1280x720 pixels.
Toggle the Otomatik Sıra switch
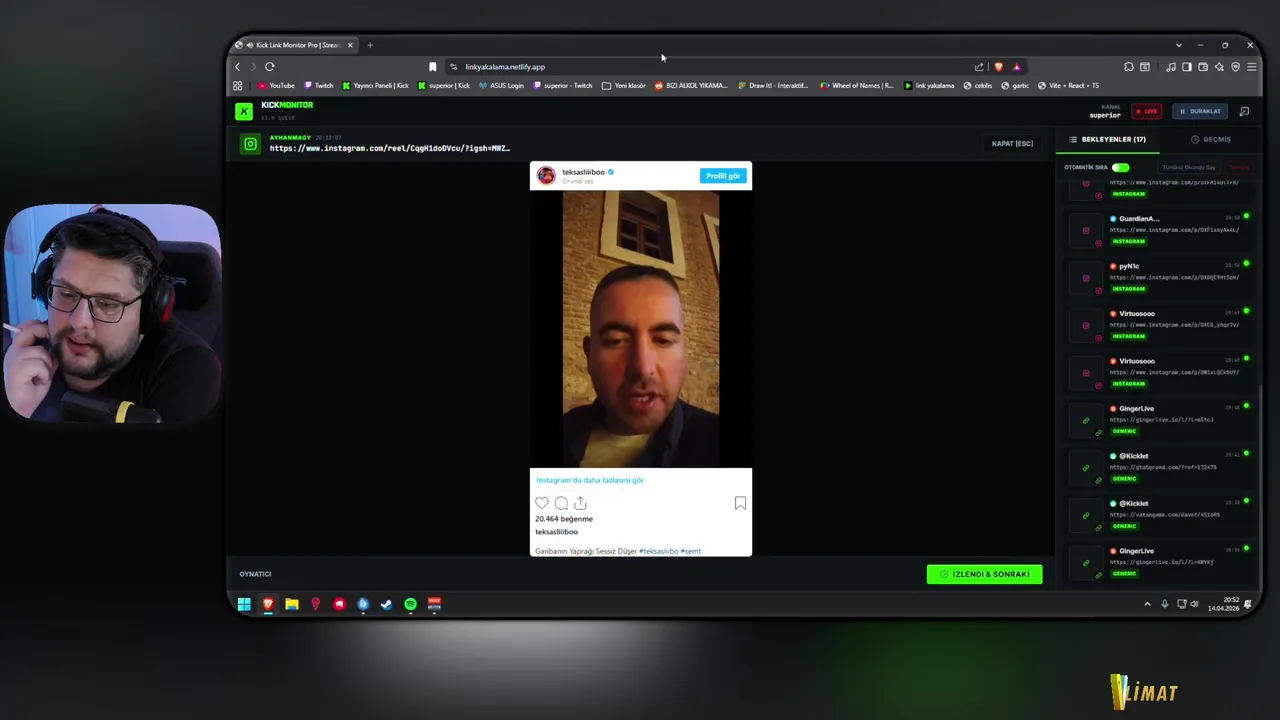click(x=1120, y=168)
